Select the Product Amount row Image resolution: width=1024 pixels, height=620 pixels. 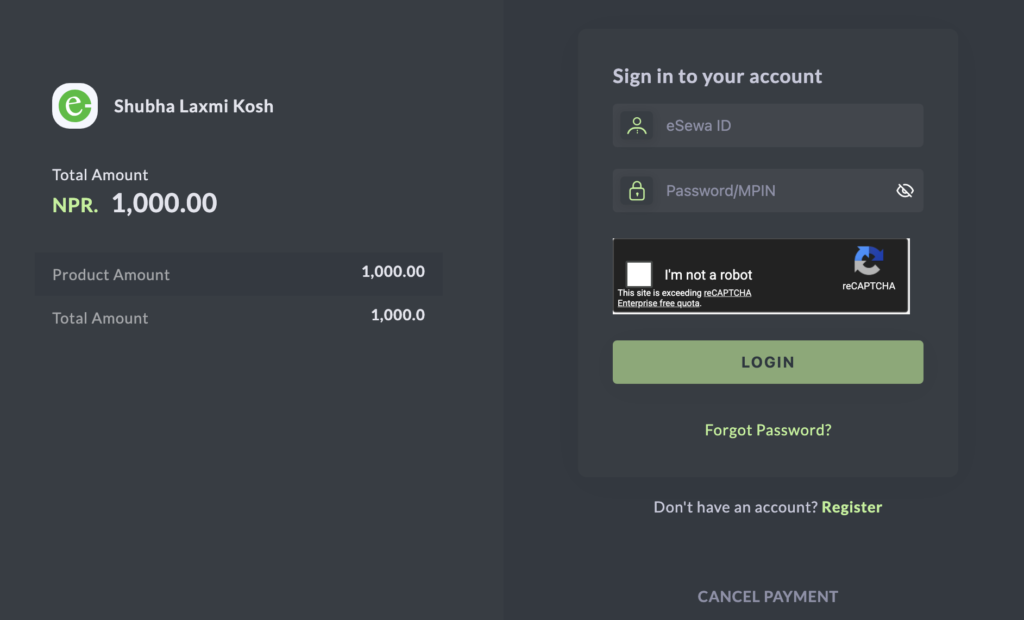click(238, 274)
